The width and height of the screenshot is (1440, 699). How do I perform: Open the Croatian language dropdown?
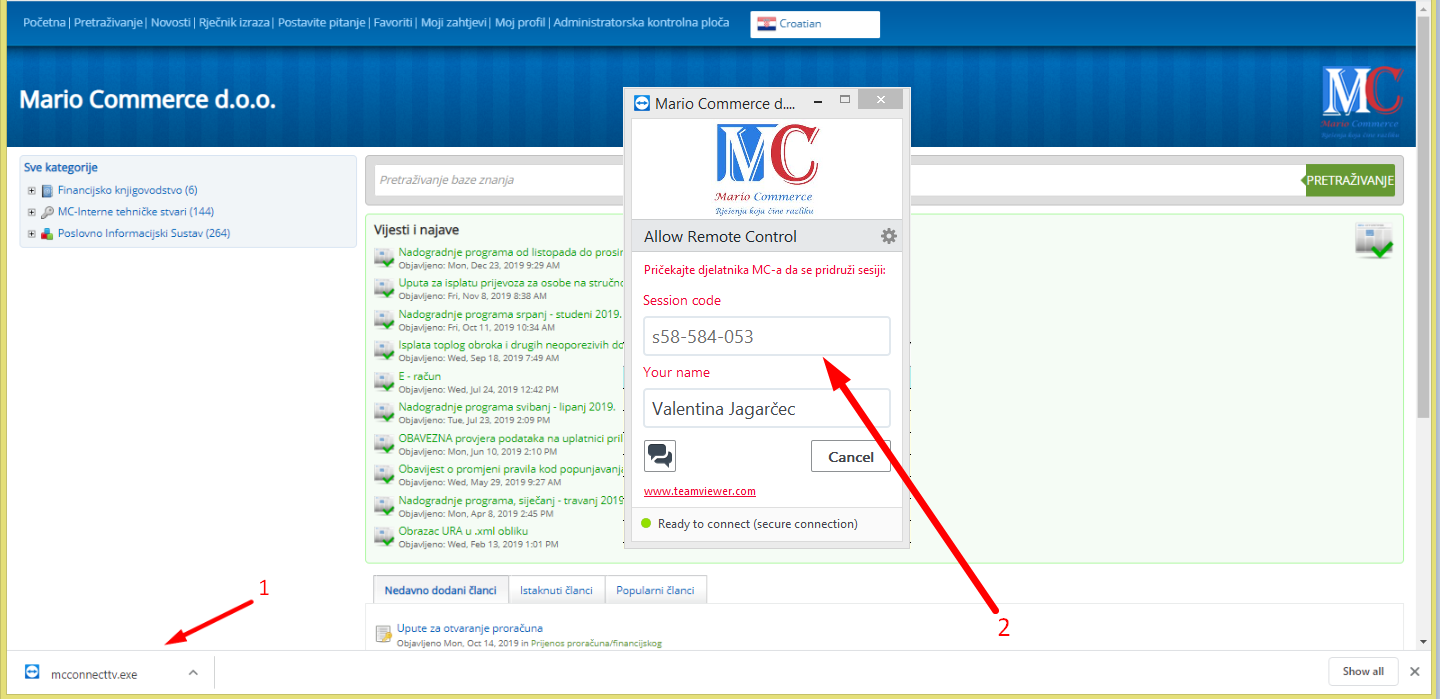click(814, 24)
